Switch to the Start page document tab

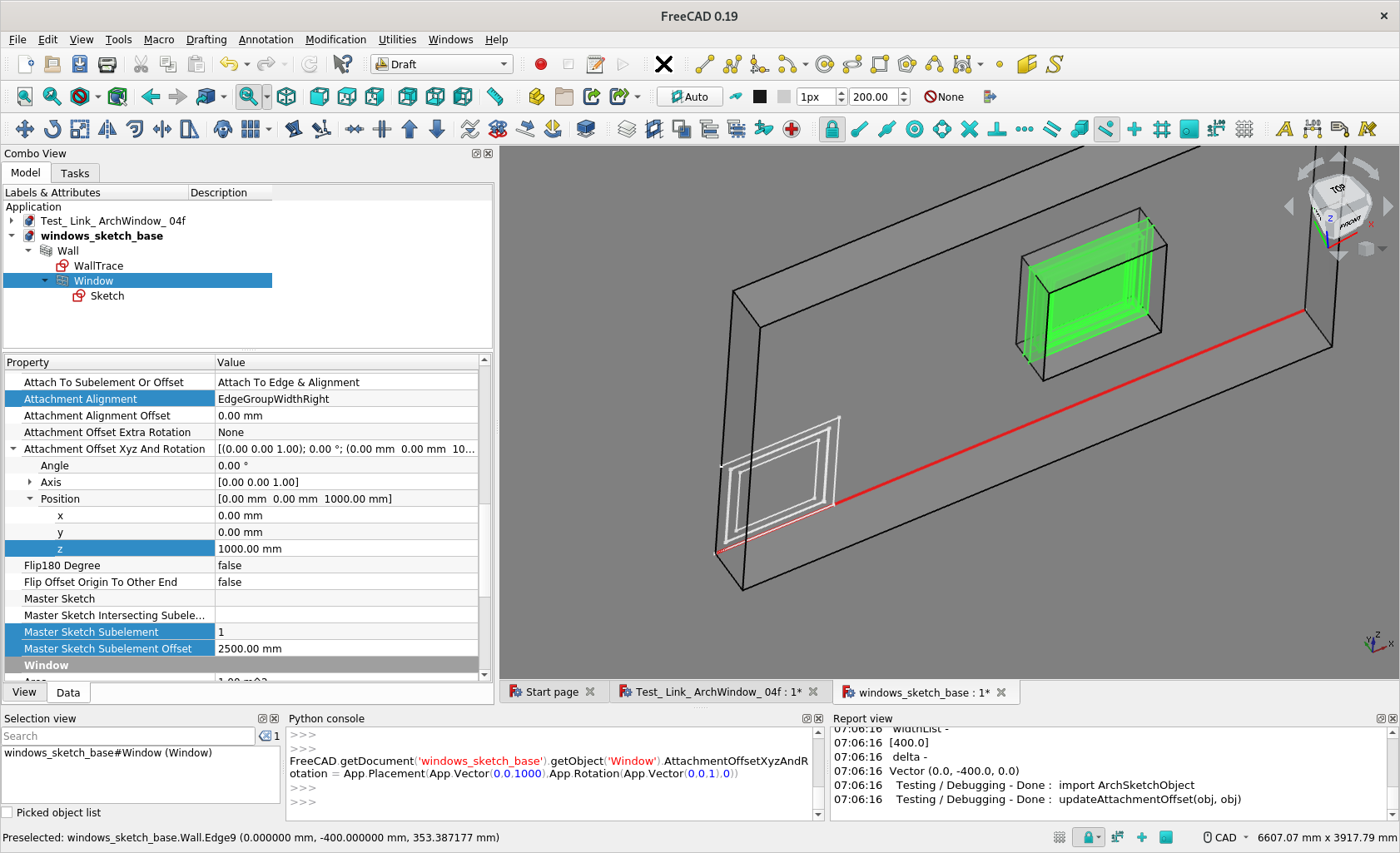(553, 692)
